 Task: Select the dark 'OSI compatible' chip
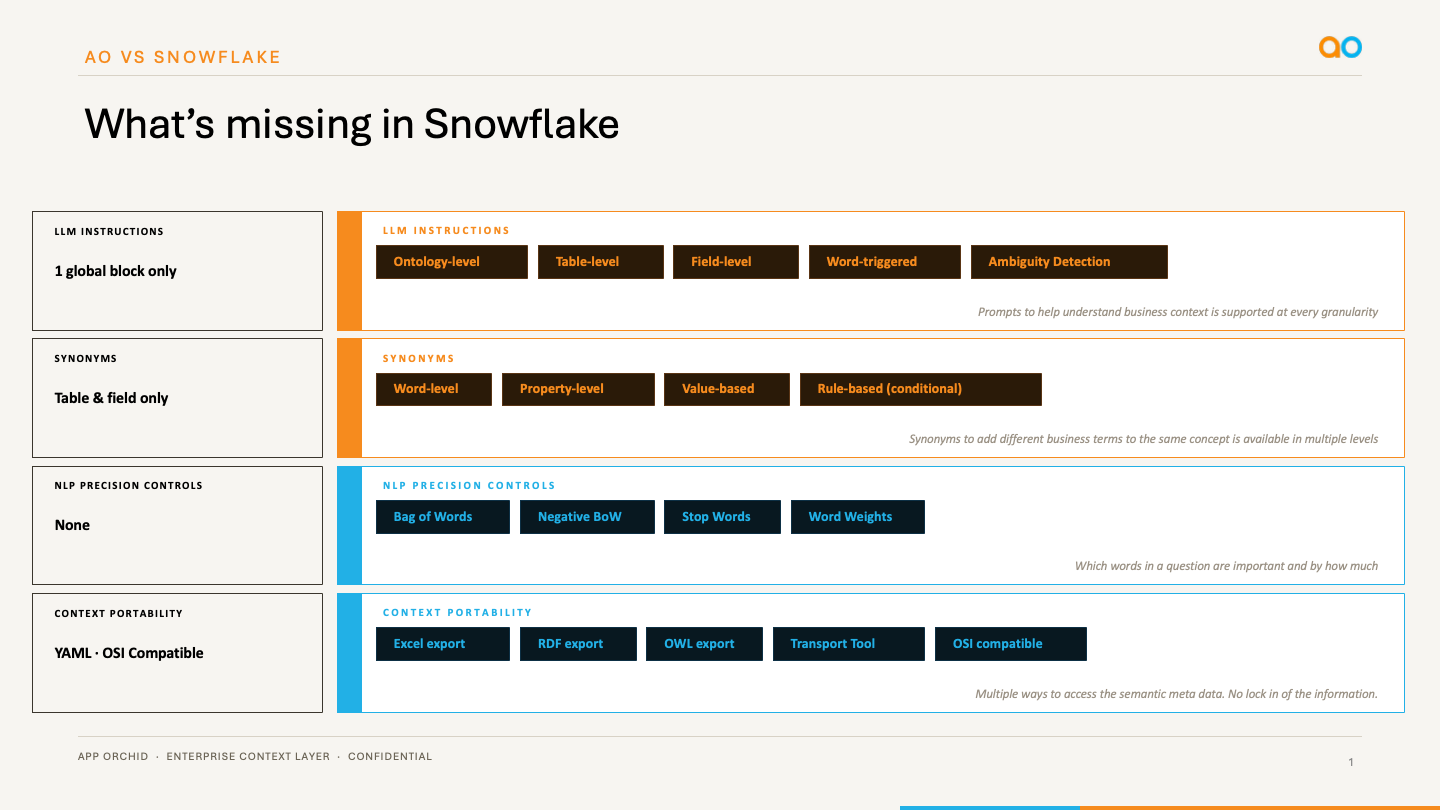1011,644
